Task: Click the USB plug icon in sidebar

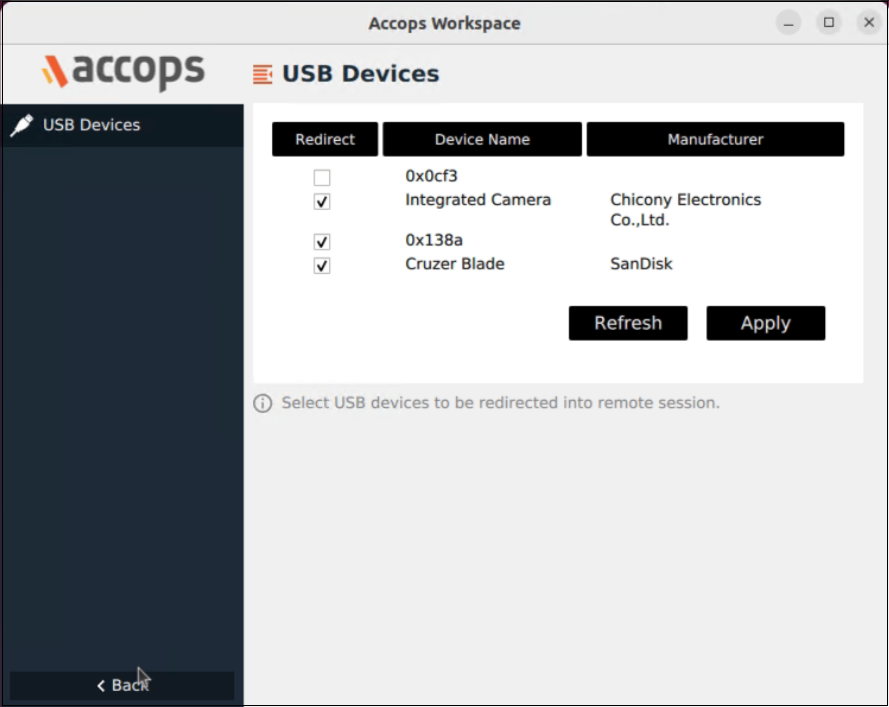Action: 21,125
